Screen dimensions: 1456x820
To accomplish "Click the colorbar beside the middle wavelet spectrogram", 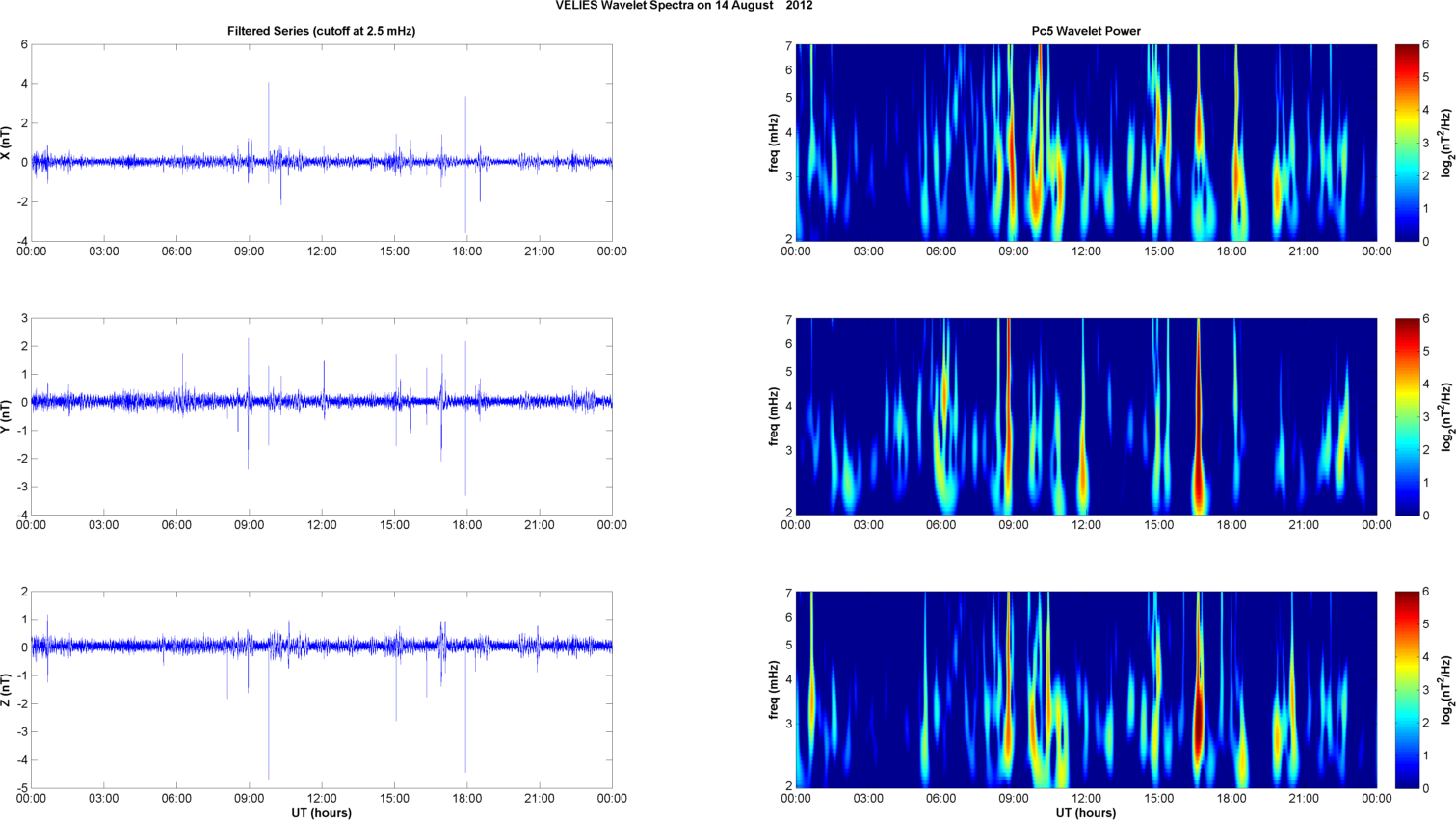I will tap(1407, 416).
